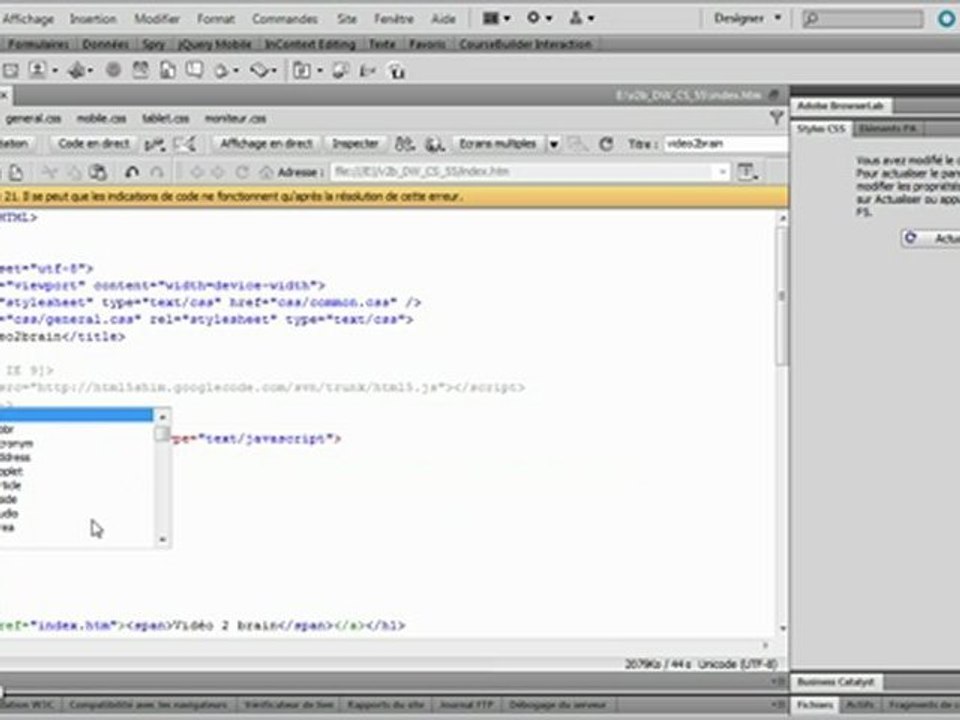Click the images insert icon
The height and width of the screenshot is (720, 960).
point(38,70)
